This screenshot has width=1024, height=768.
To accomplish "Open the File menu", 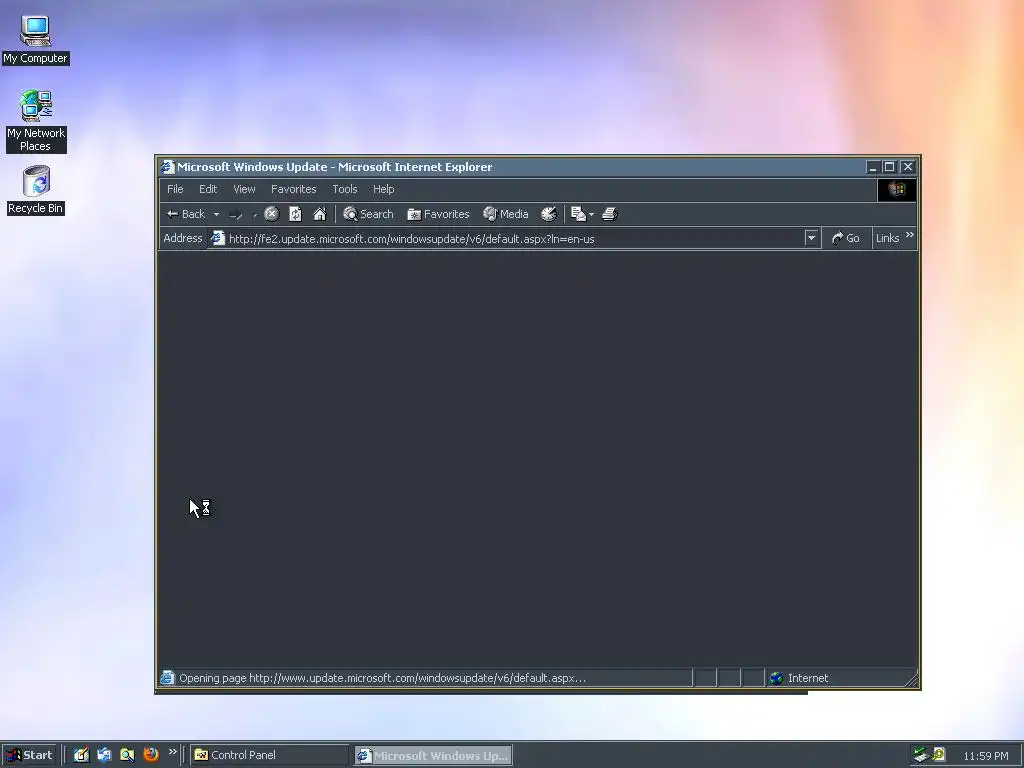I will [x=175, y=189].
